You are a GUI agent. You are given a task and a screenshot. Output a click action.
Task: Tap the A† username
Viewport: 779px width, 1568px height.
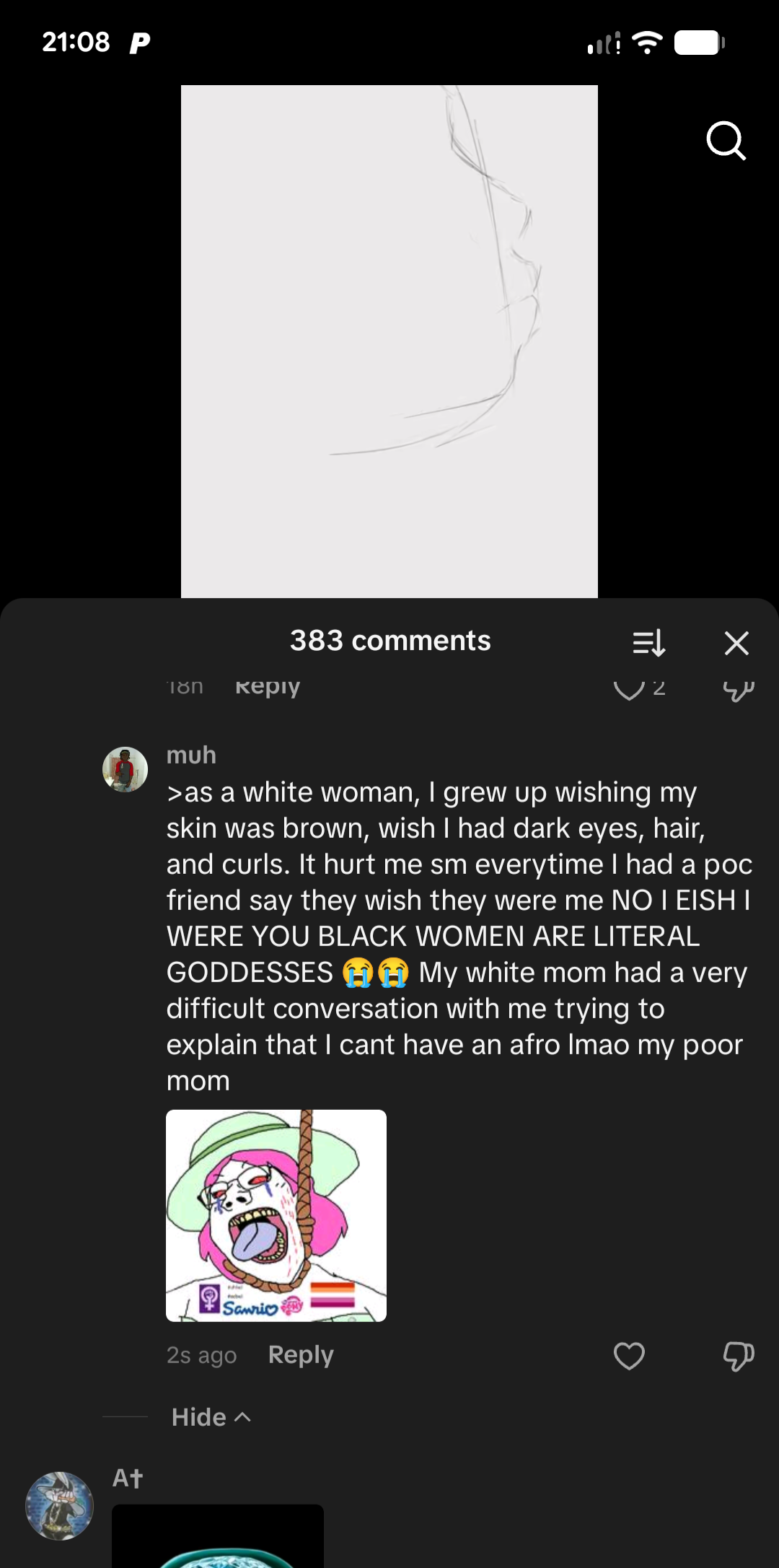coord(128,1478)
